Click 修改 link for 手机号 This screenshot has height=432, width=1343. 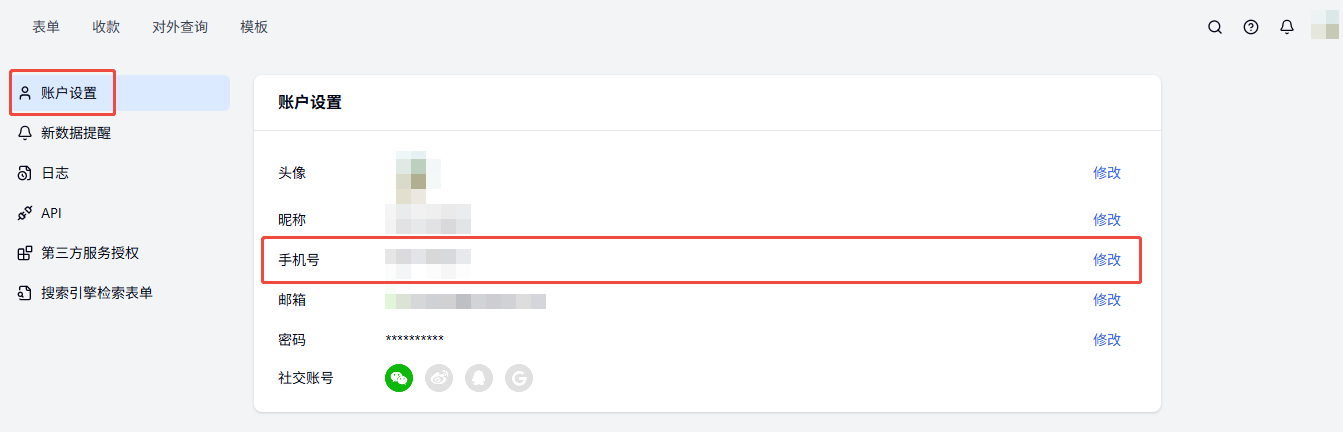1107,260
